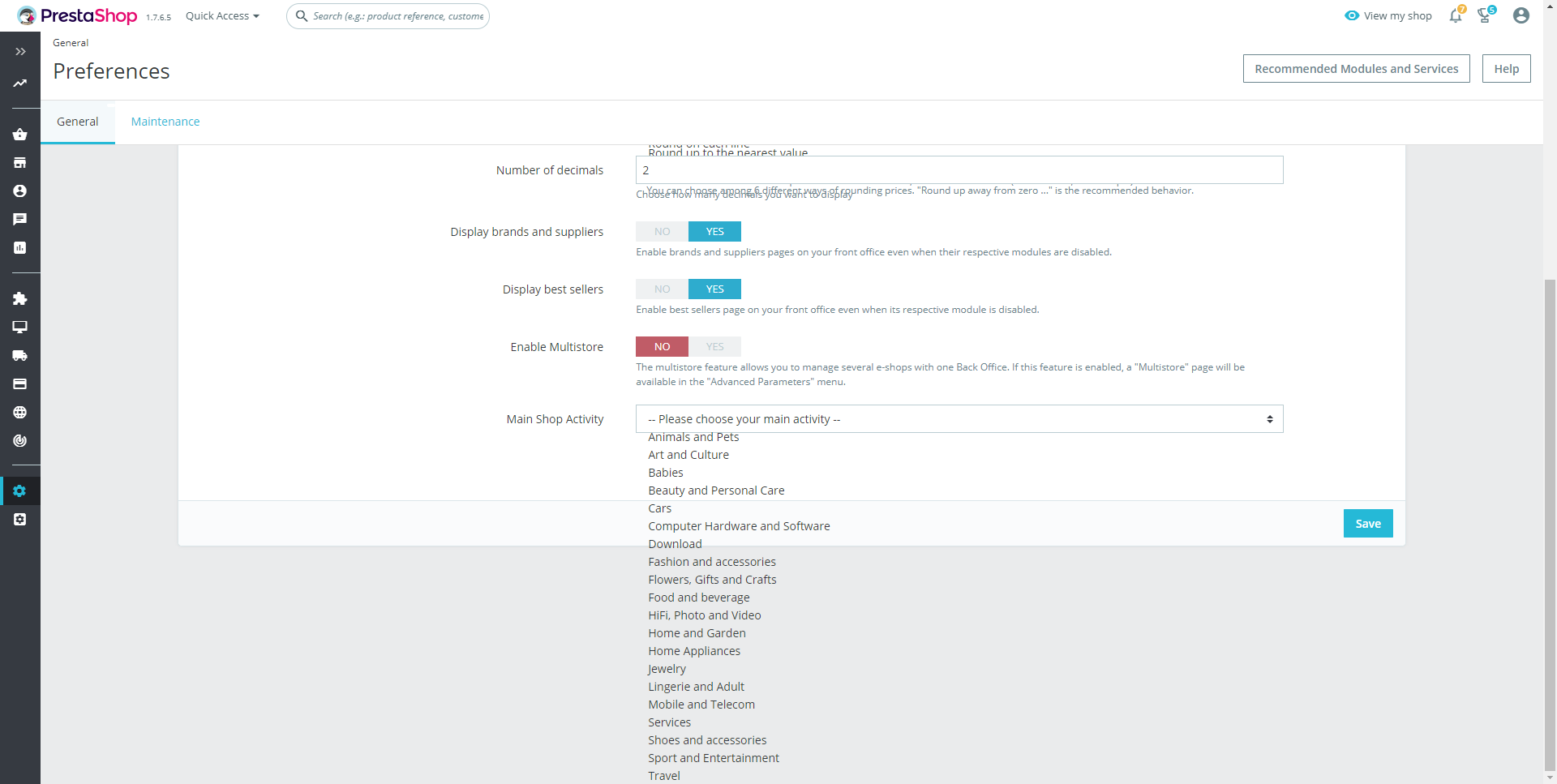Open Modules via puzzle piece icon
1557x784 pixels.
20,299
